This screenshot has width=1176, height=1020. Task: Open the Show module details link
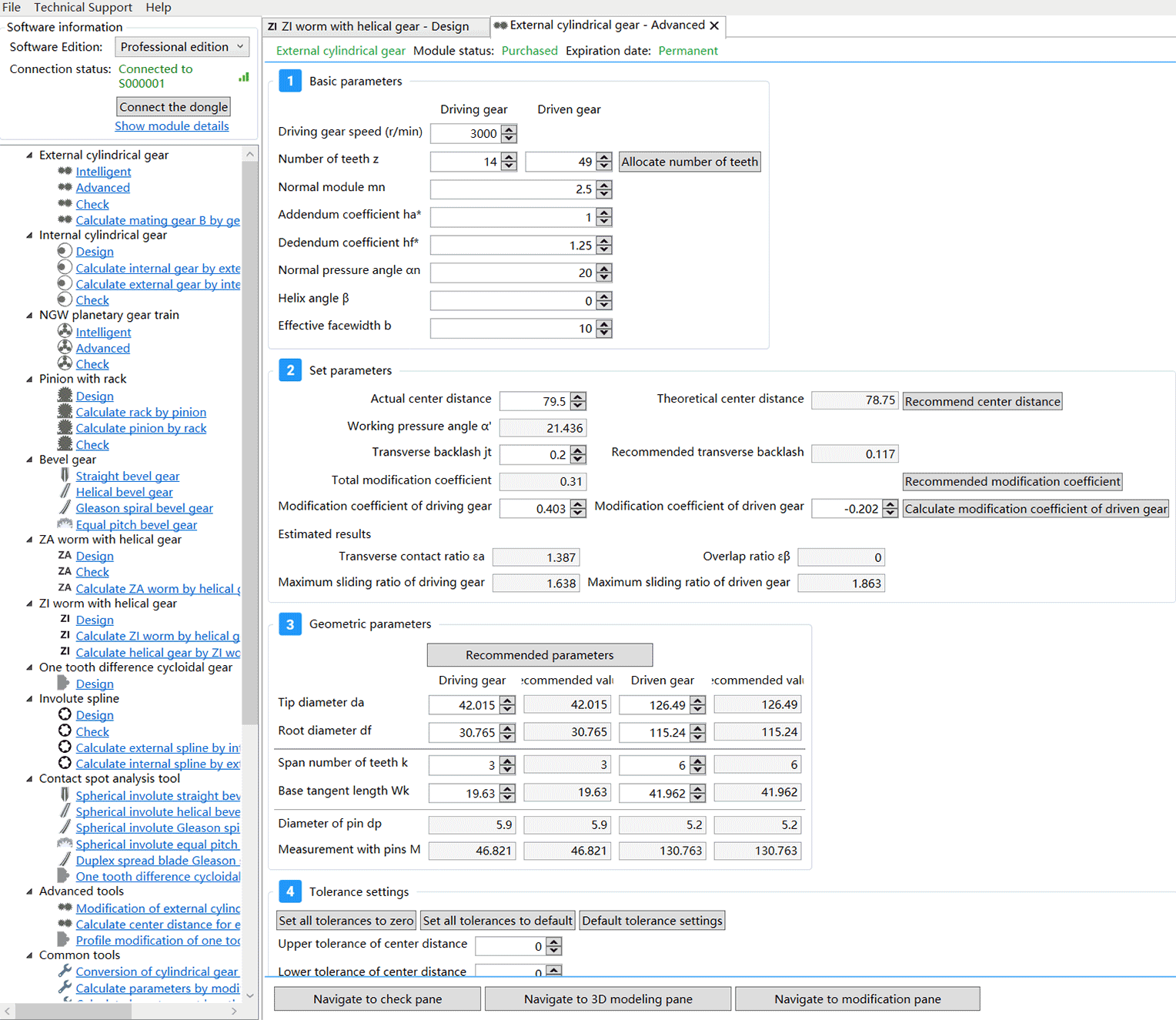[x=172, y=126]
